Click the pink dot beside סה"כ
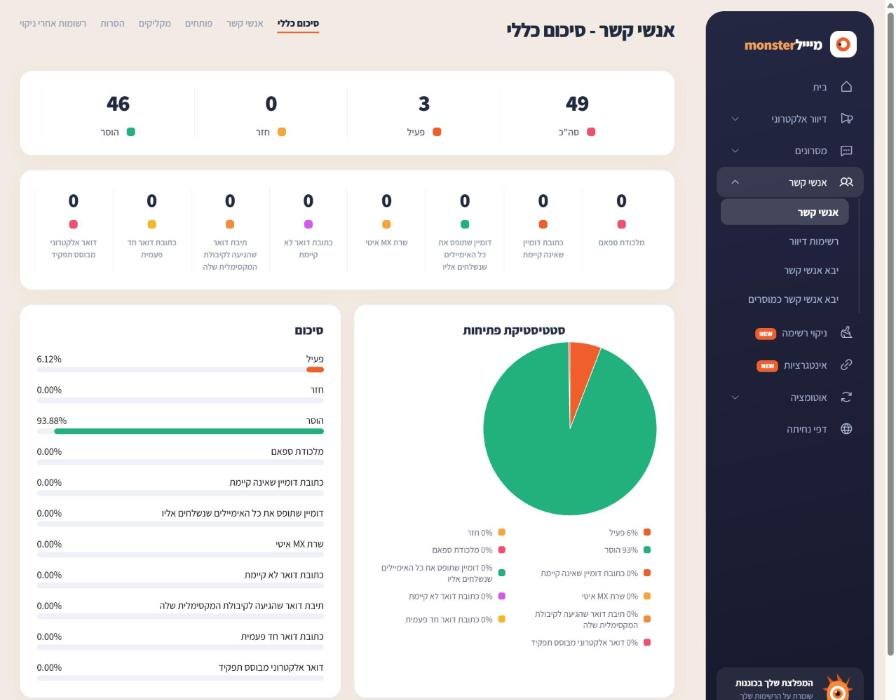Image resolution: width=896 pixels, height=700 pixels. click(x=591, y=132)
